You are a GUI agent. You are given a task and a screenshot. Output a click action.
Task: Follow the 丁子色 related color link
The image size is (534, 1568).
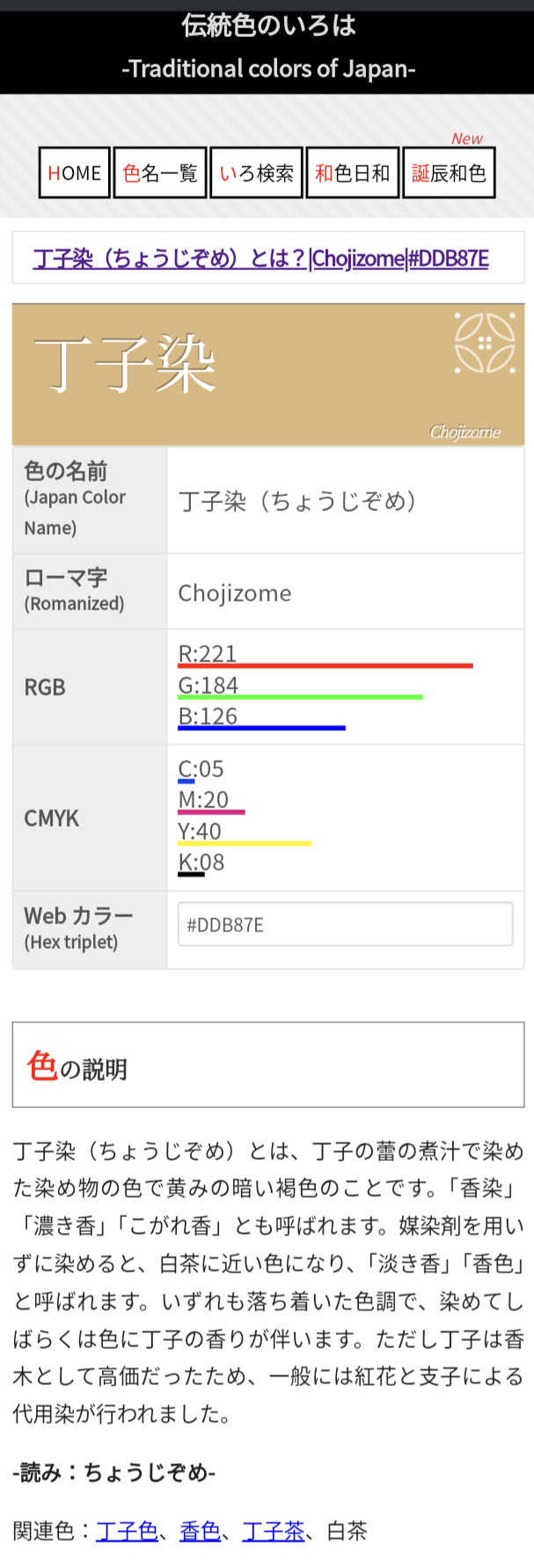point(127,1531)
